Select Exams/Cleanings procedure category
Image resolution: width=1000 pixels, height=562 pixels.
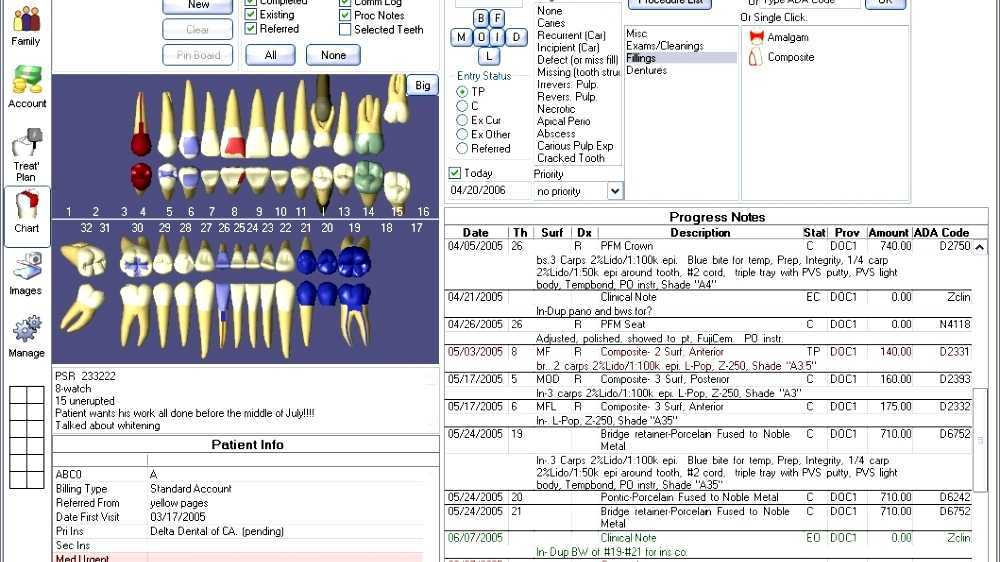click(665, 46)
